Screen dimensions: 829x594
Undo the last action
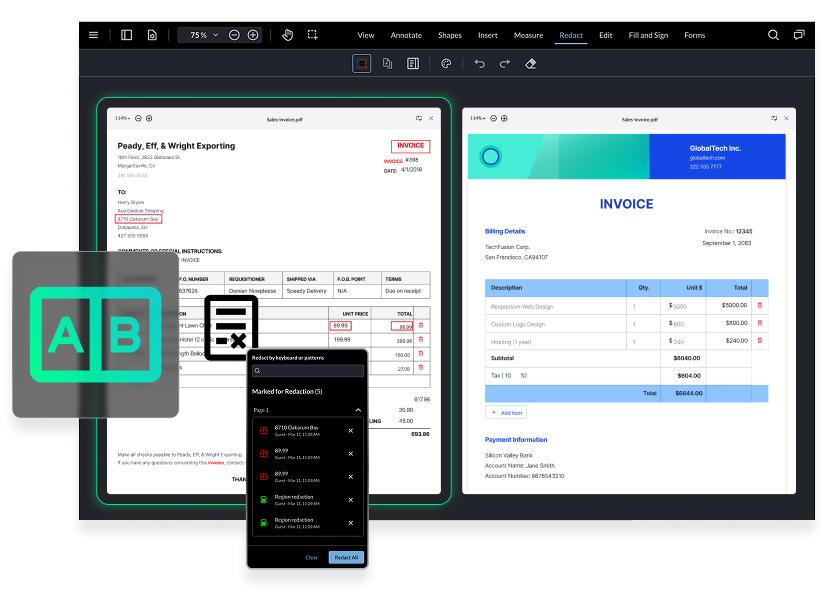[x=480, y=64]
